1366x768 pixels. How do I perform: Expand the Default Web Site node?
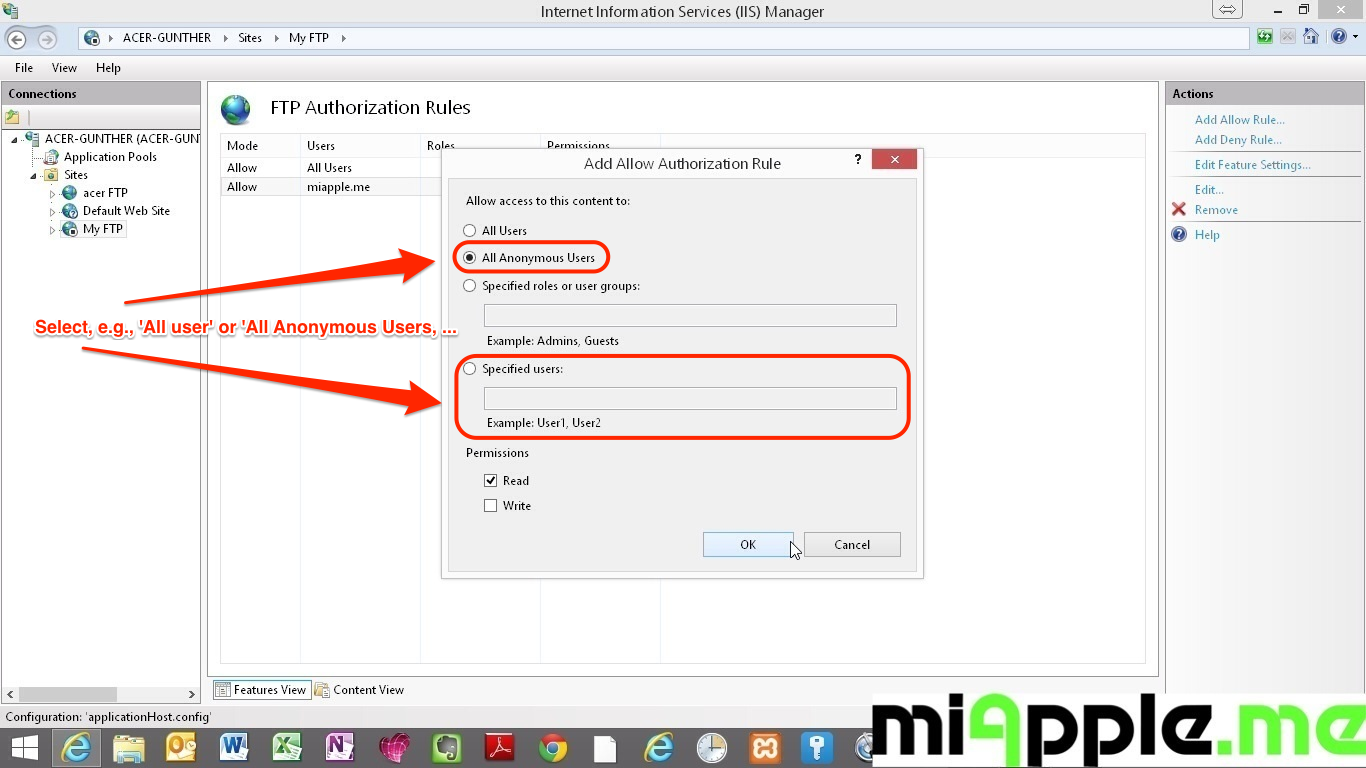click(53, 211)
